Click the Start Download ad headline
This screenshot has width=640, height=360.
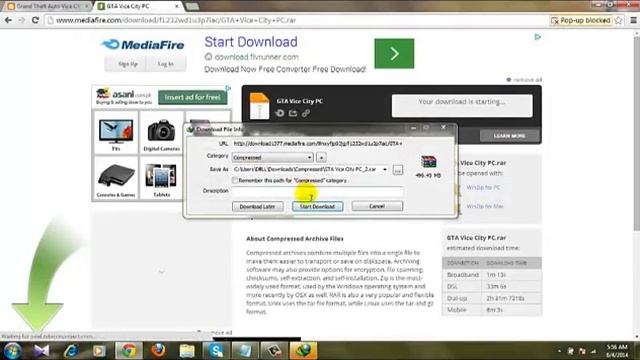pyautogui.click(x=251, y=42)
